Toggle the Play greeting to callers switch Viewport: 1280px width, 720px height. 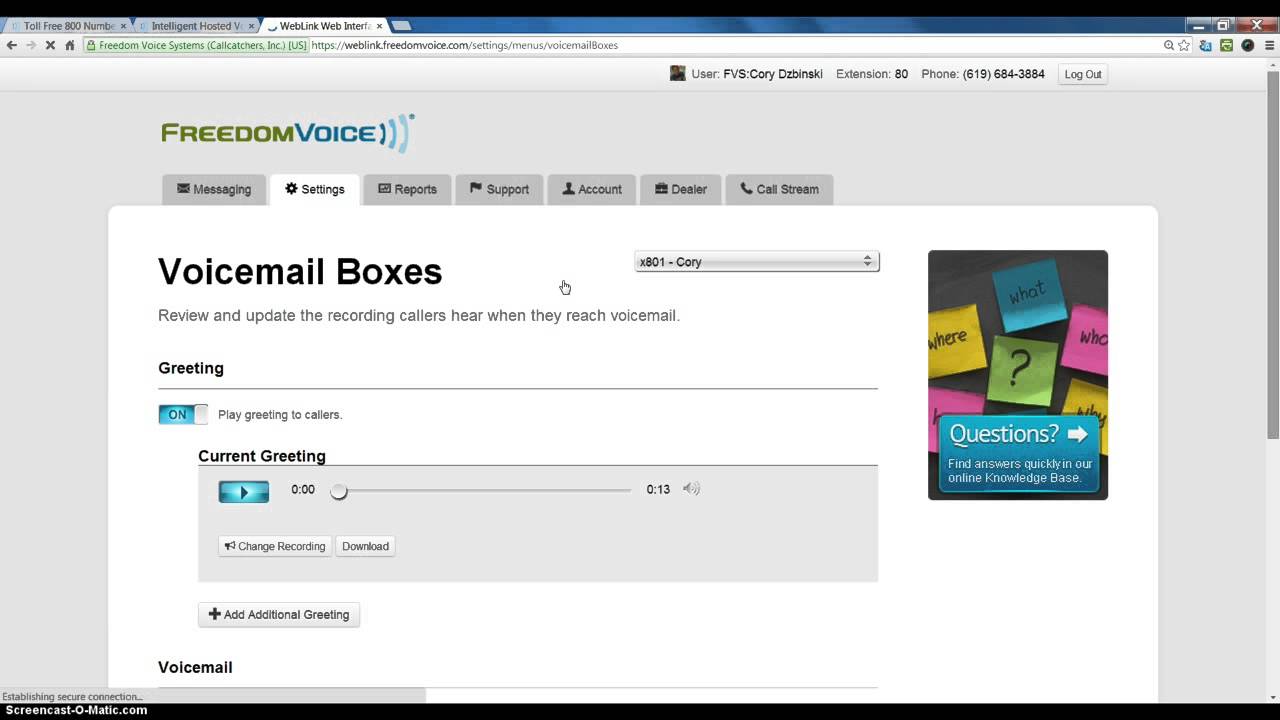coord(183,414)
